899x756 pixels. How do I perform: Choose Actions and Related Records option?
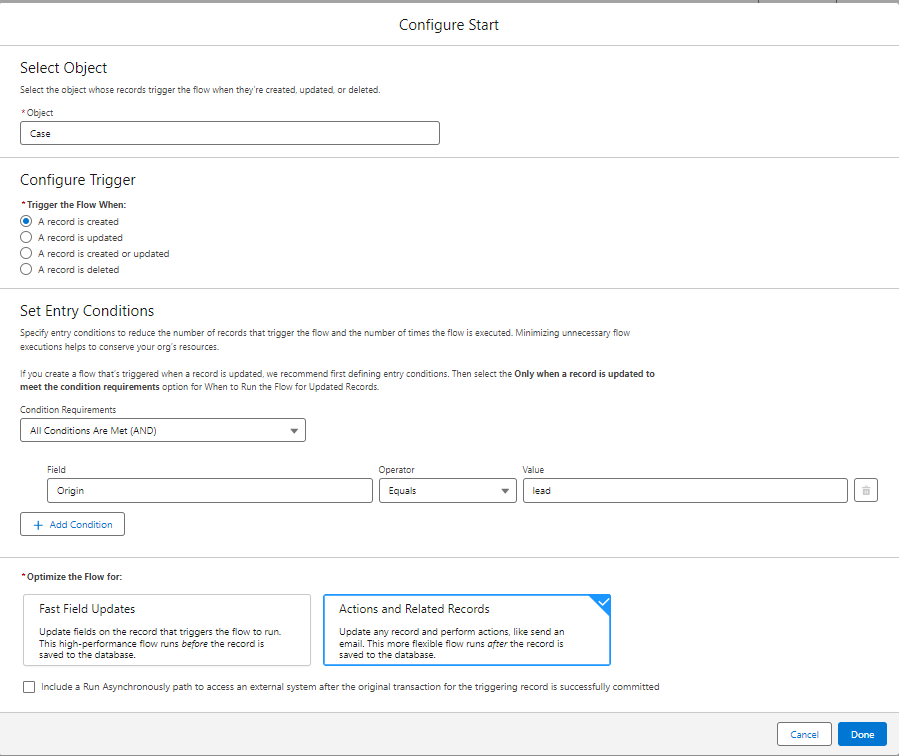pyautogui.click(x=466, y=630)
